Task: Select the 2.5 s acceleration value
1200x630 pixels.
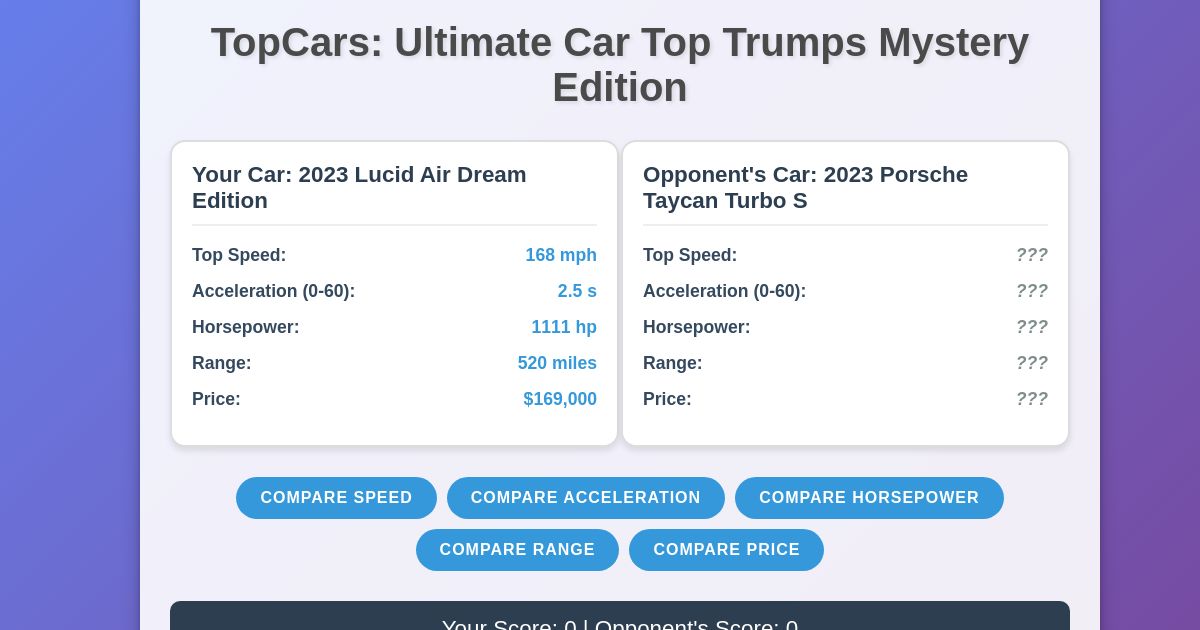Action: [x=577, y=291]
